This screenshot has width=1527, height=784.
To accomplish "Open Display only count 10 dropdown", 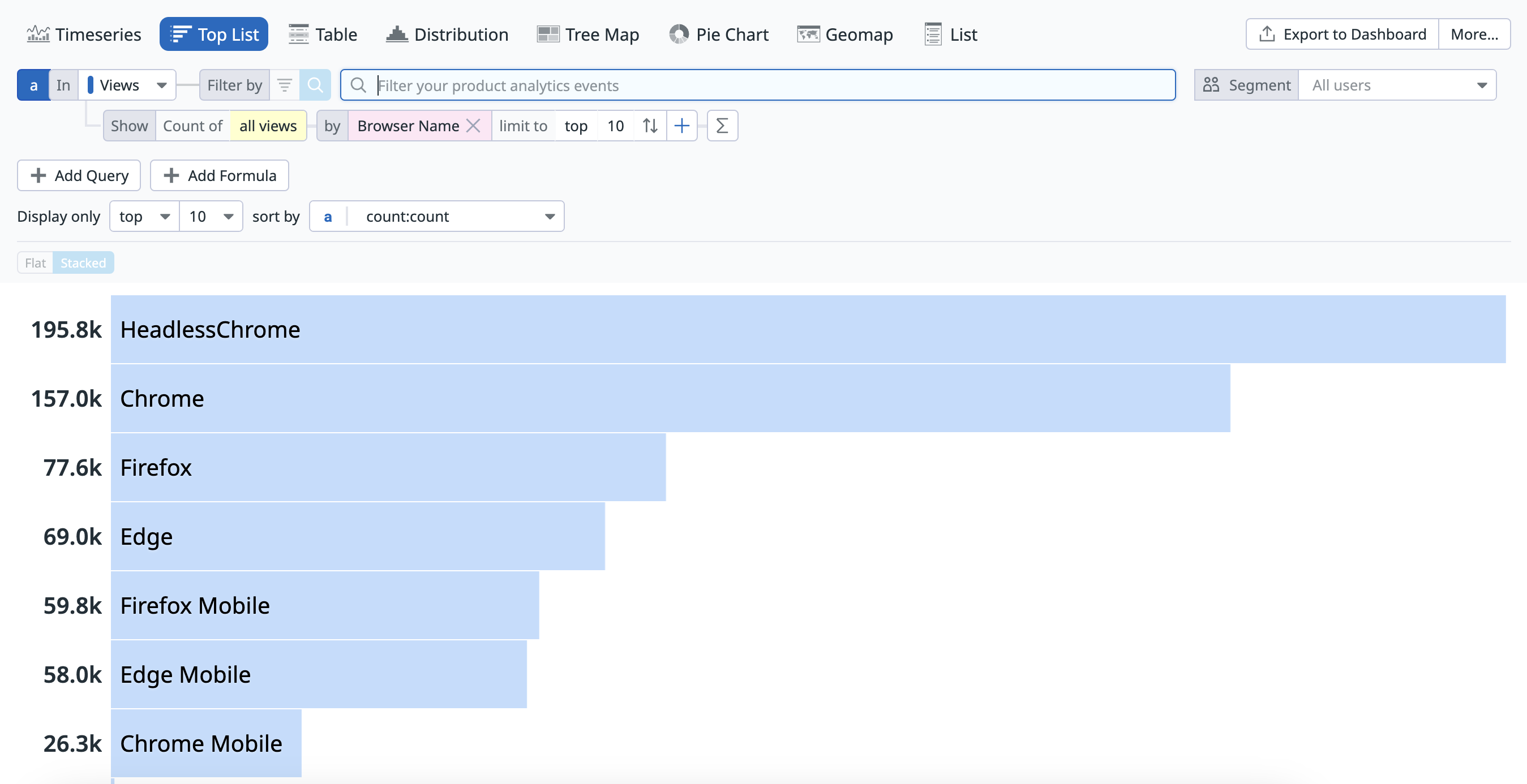I will click(x=211, y=216).
